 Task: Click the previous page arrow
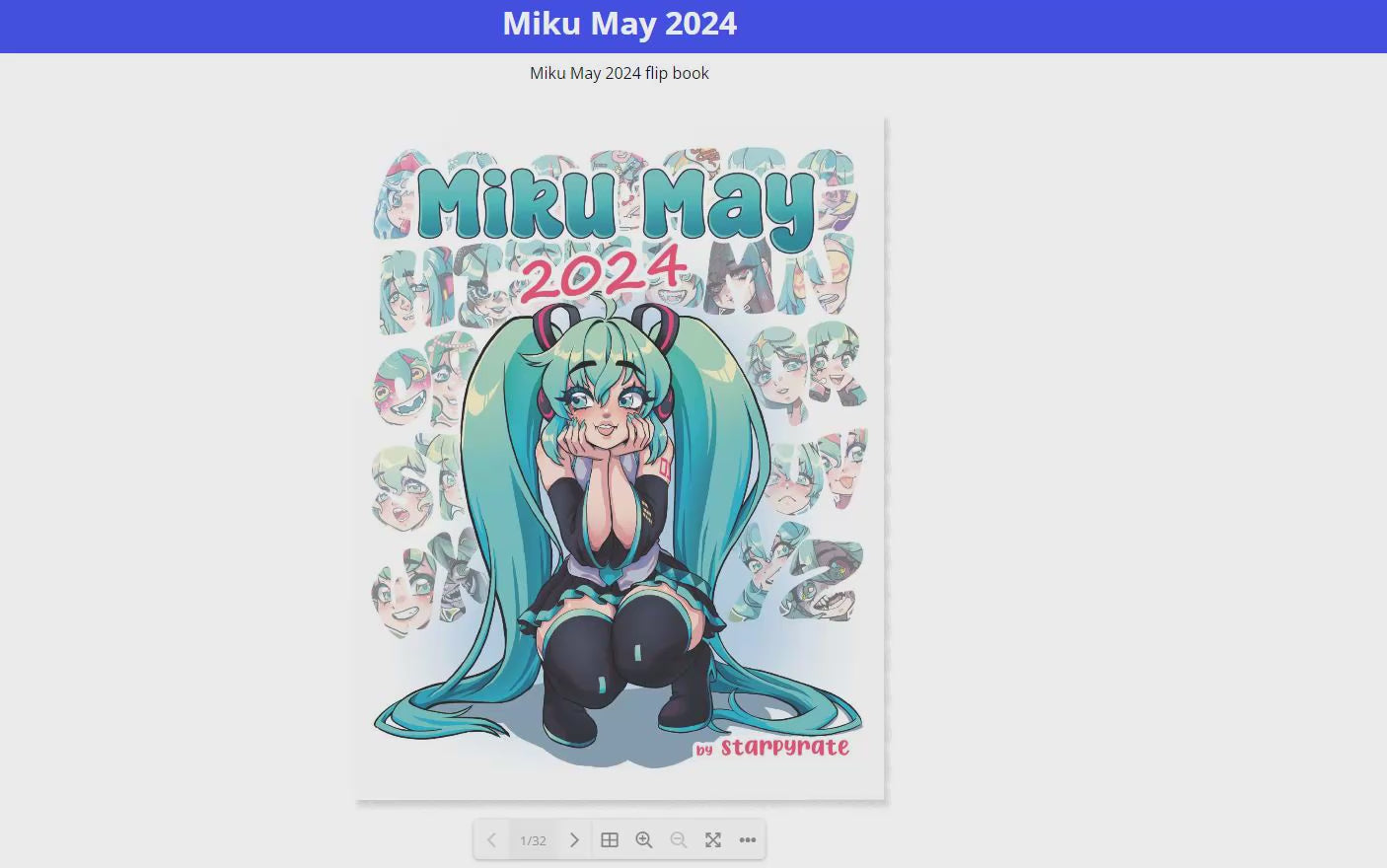[x=491, y=840]
